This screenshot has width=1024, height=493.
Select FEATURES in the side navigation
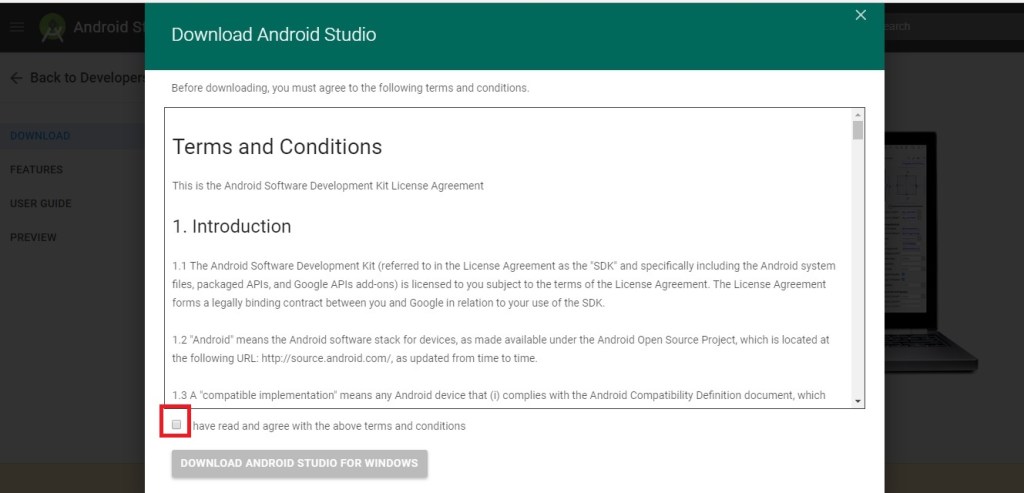point(37,170)
